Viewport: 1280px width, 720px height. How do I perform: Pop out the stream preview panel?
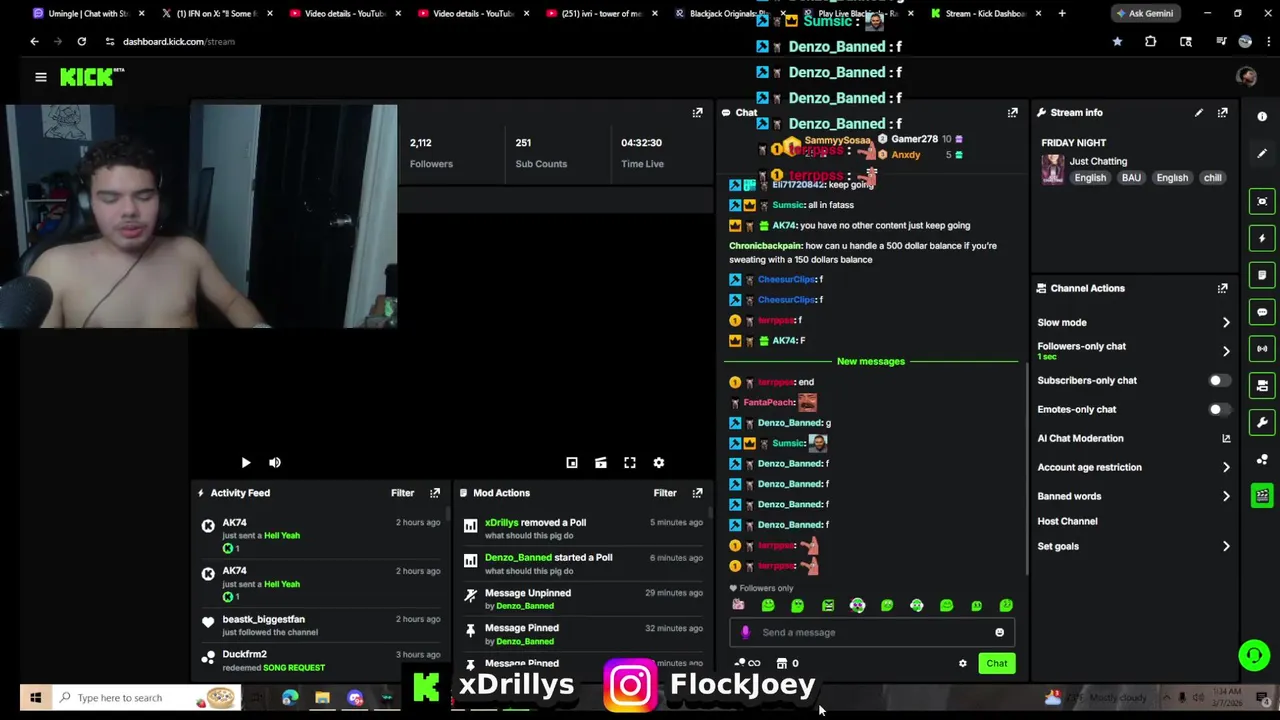697,113
